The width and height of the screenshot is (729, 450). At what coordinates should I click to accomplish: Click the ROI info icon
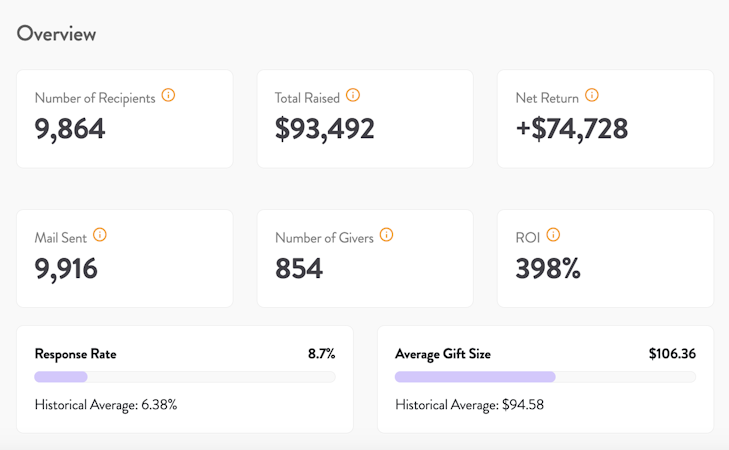pos(553,236)
